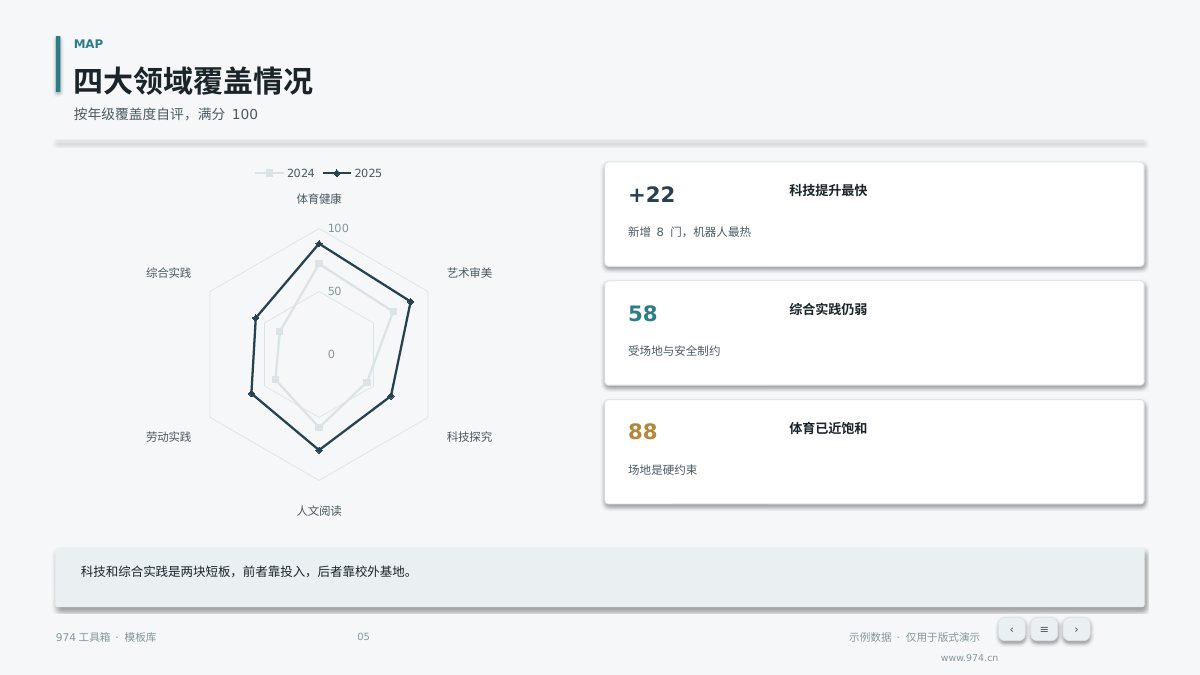Click the footer 974 工具箱 · 模板库

[x=106, y=637]
